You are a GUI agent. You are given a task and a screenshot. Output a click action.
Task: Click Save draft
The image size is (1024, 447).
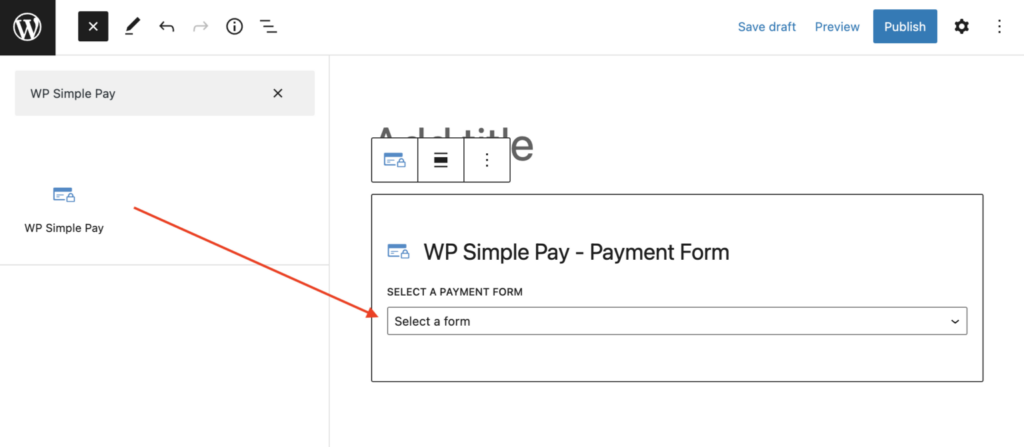click(x=766, y=27)
